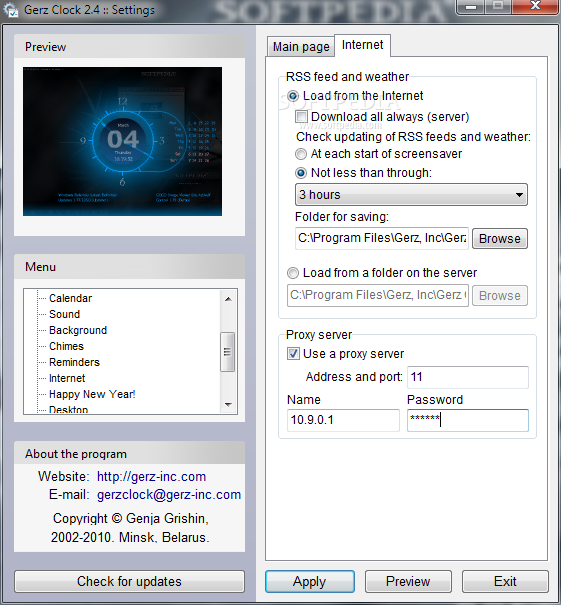Select Reminders in the Menu tree
The image size is (561, 605).
click(x=74, y=362)
